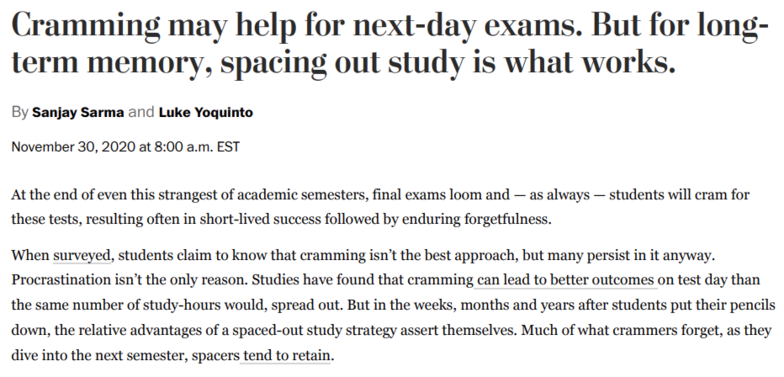Follow the 'surveyed' hyperlink
Screen dimensions: 784x377
(x=82, y=256)
